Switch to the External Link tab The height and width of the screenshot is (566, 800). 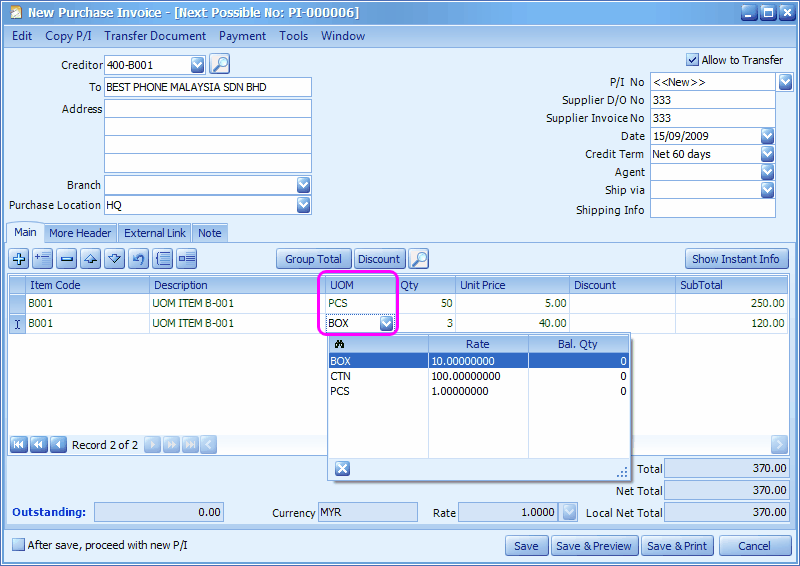pos(155,233)
